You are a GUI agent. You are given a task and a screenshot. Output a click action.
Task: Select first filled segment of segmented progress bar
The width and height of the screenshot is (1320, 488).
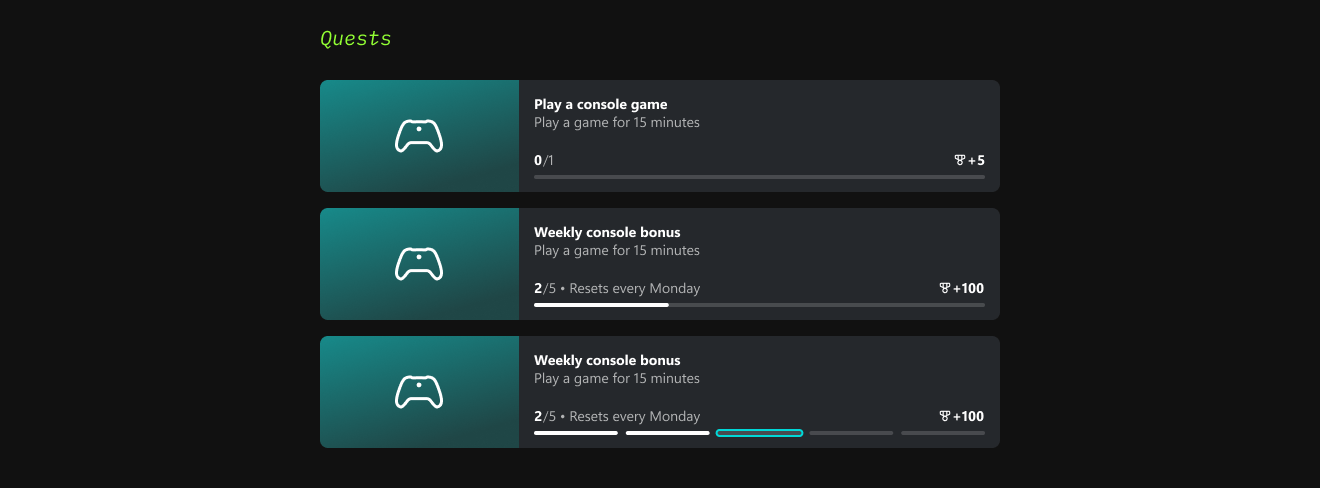[x=576, y=433]
